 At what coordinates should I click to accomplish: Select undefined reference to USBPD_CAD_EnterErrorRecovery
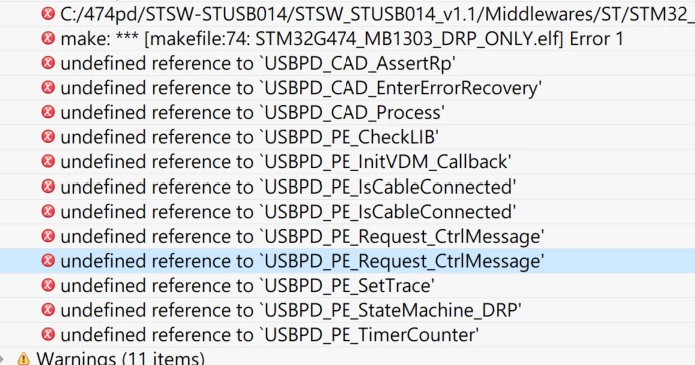(348, 88)
